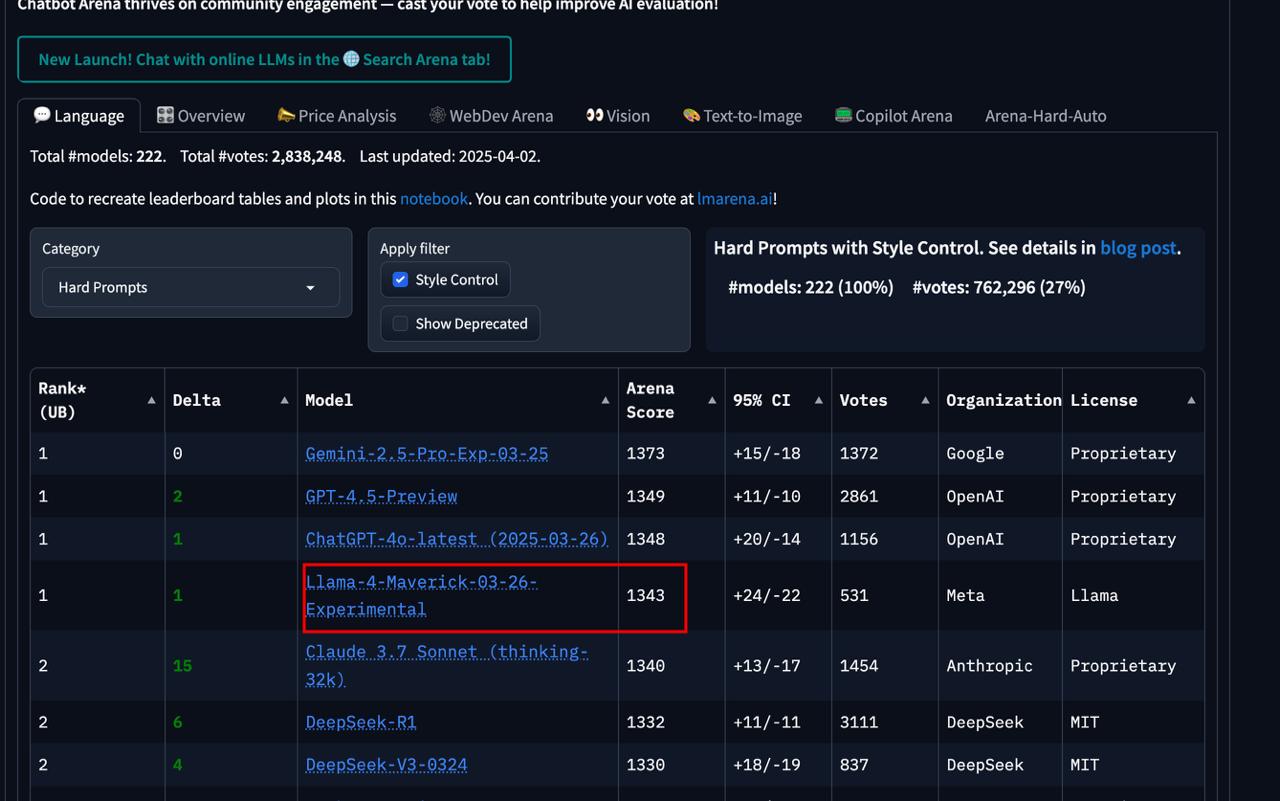Sort by License column arrow
The width and height of the screenshot is (1280, 801).
[1191, 400]
